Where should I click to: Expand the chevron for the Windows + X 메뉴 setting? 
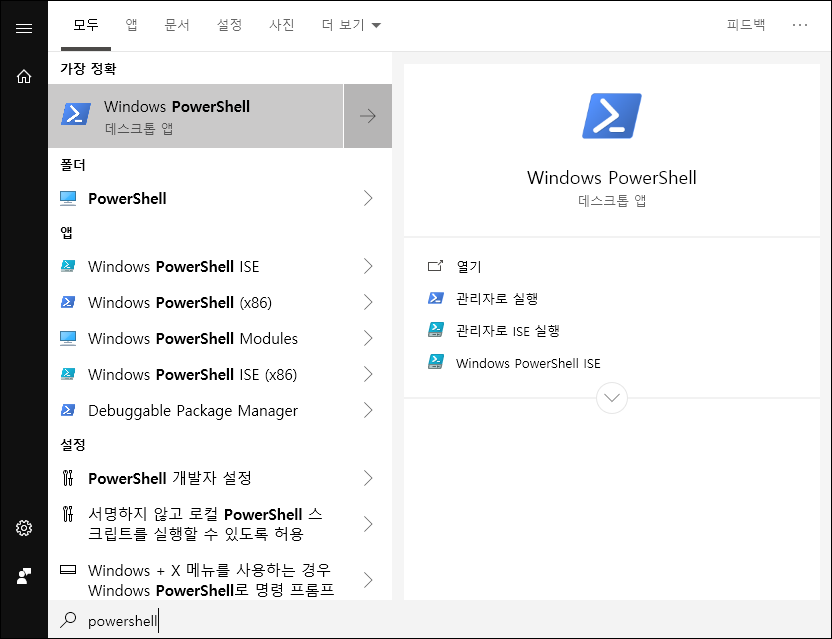(x=368, y=580)
